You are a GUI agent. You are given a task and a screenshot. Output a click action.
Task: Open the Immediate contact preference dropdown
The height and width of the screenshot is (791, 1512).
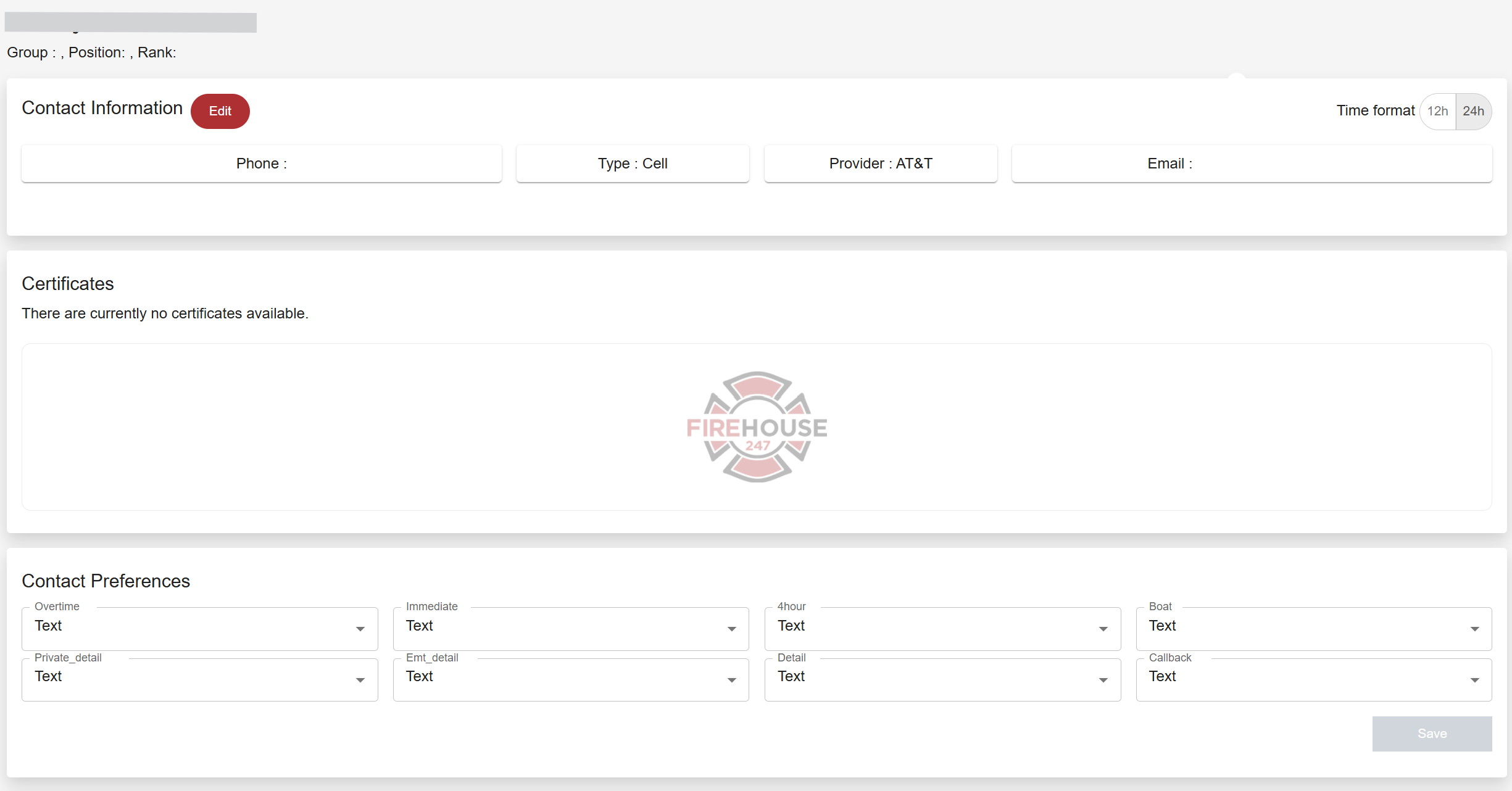570,628
